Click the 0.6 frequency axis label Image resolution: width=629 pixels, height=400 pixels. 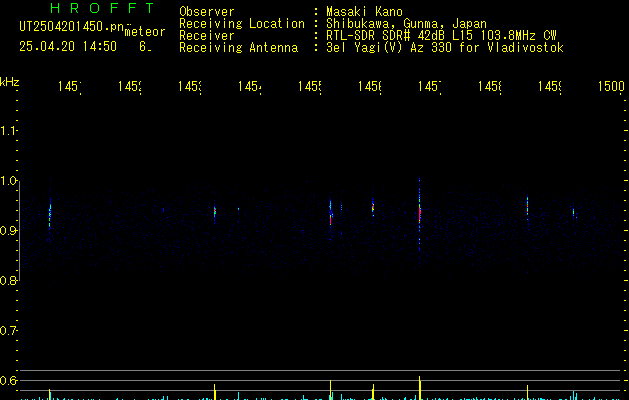pos(8,380)
